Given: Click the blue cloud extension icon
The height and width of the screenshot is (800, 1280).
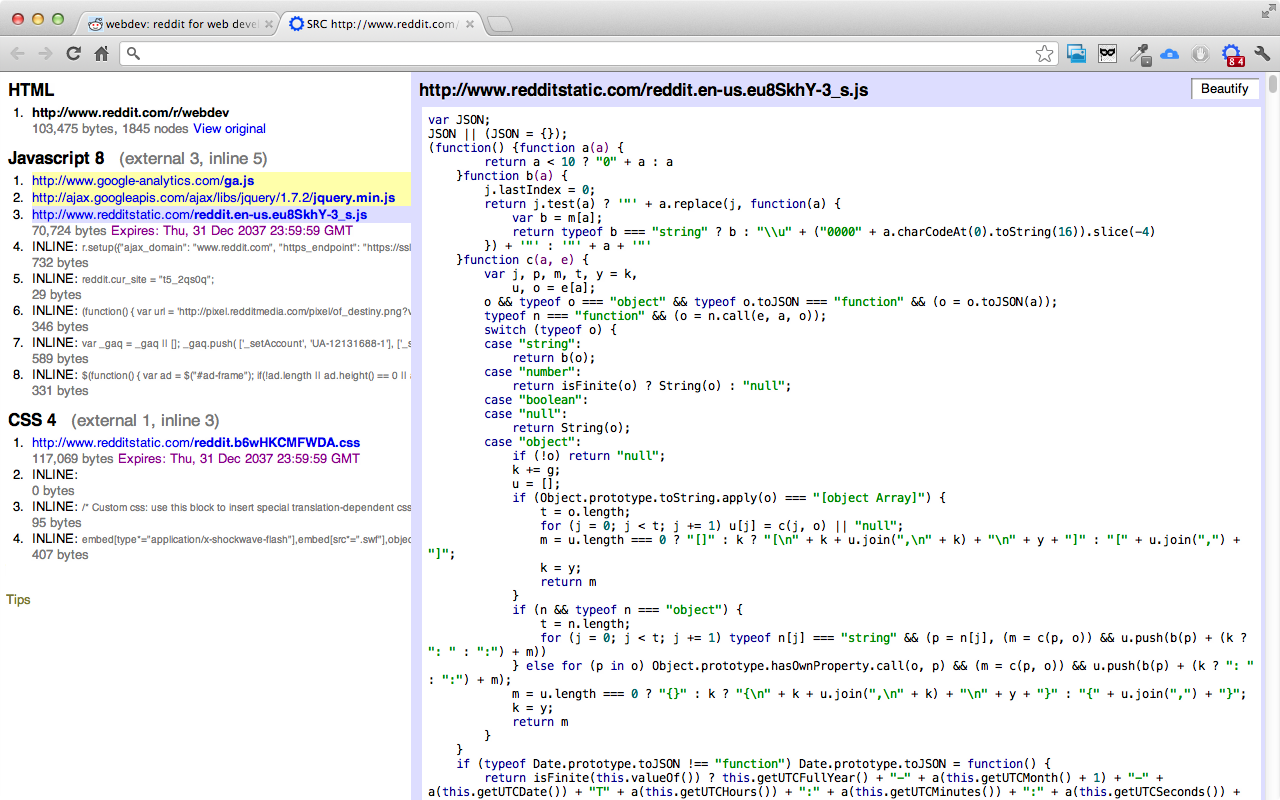Looking at the screenshot, I should [x=1169, y=54].
